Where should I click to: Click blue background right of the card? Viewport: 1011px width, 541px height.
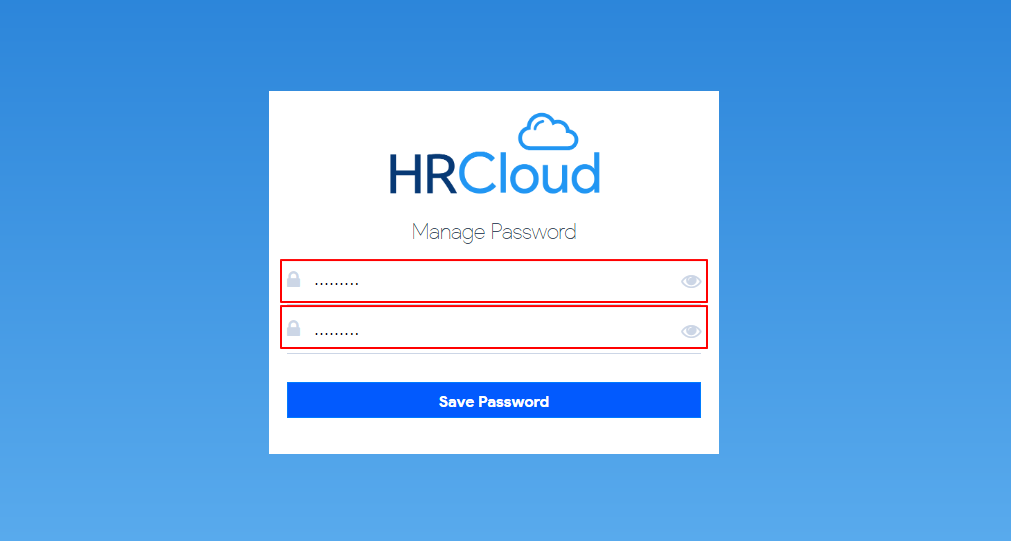pyautogui.click(x=865, y=271)
